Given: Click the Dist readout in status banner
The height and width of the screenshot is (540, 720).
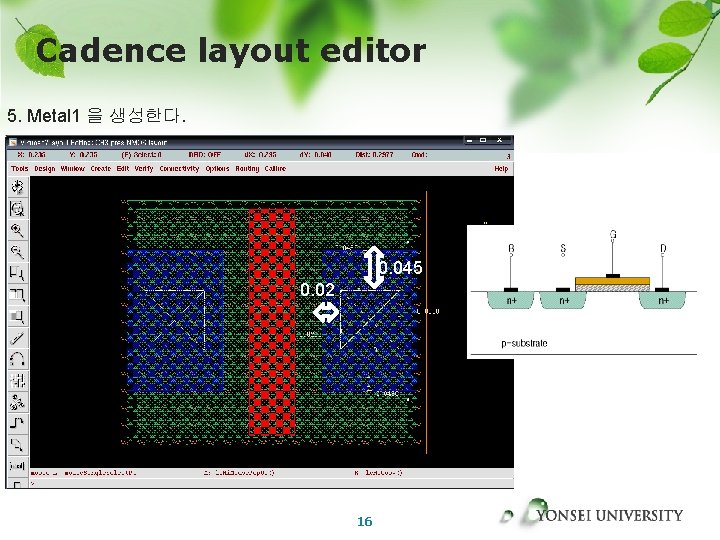Looking at the screenshot, I should point(374,155).
